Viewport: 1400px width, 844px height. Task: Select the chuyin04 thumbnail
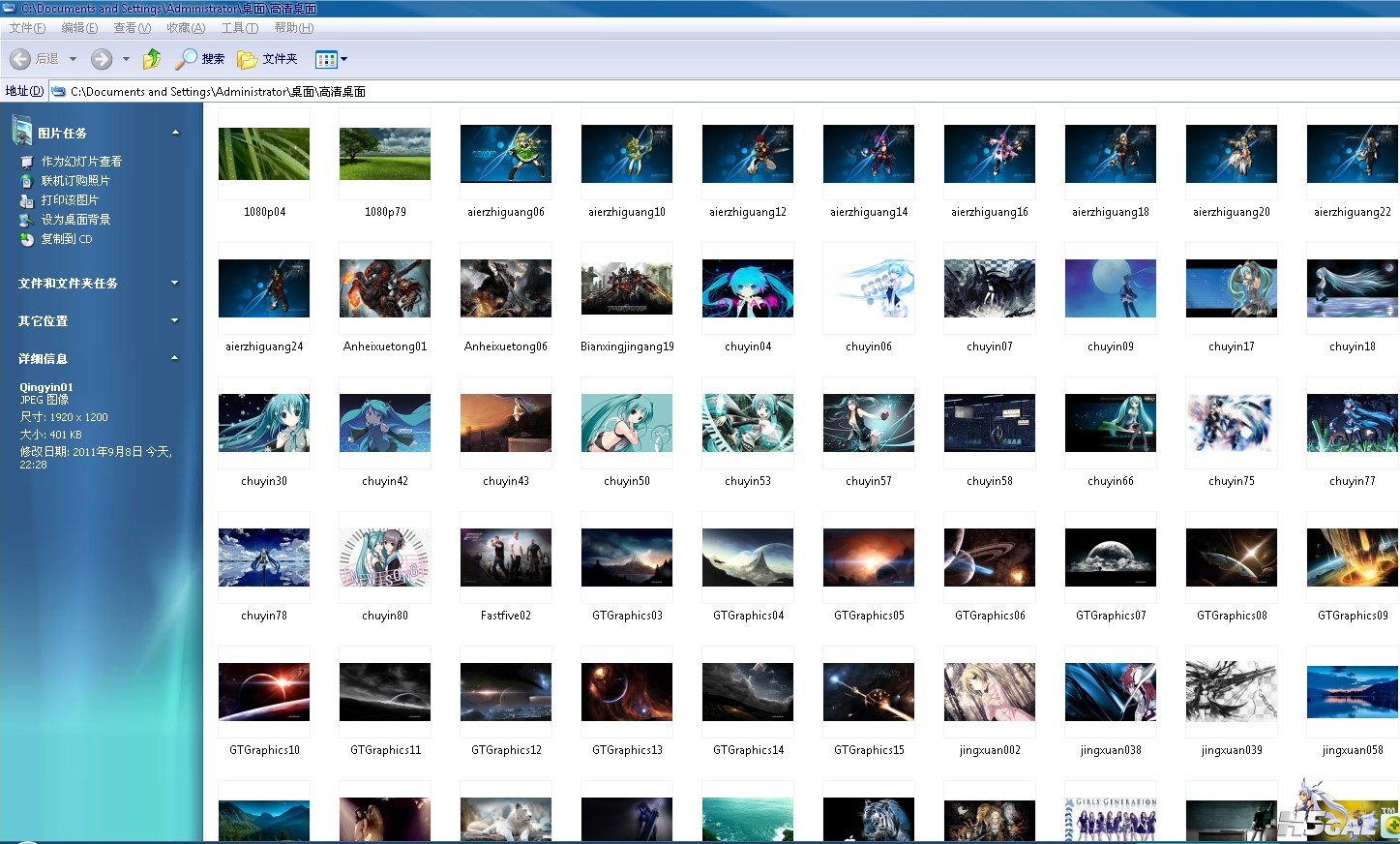(x=748, y=288)
